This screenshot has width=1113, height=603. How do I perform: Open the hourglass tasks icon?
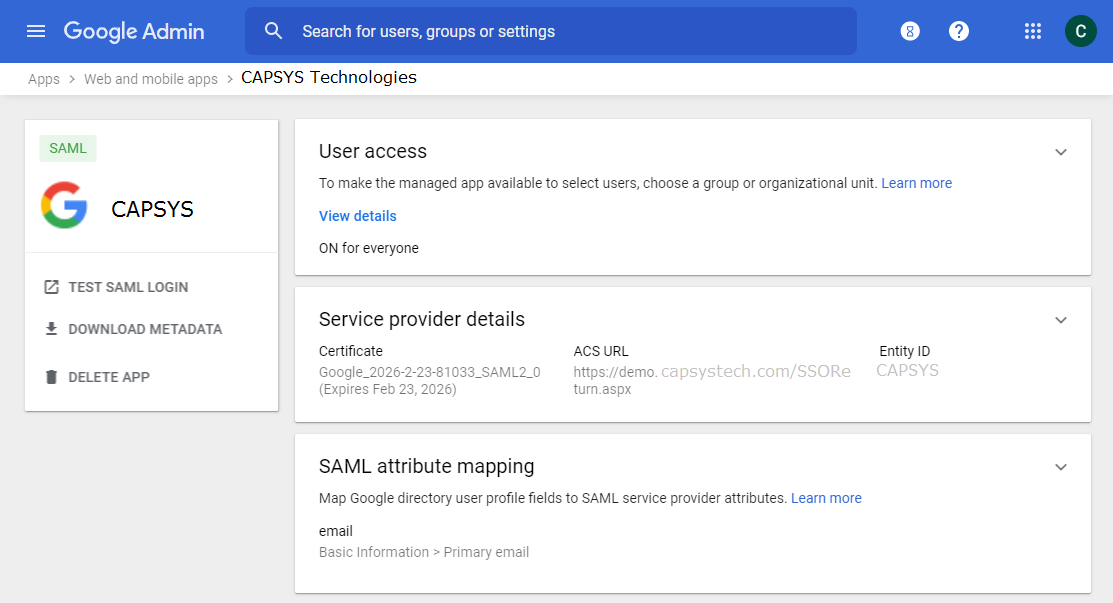[x=910, y=31]
